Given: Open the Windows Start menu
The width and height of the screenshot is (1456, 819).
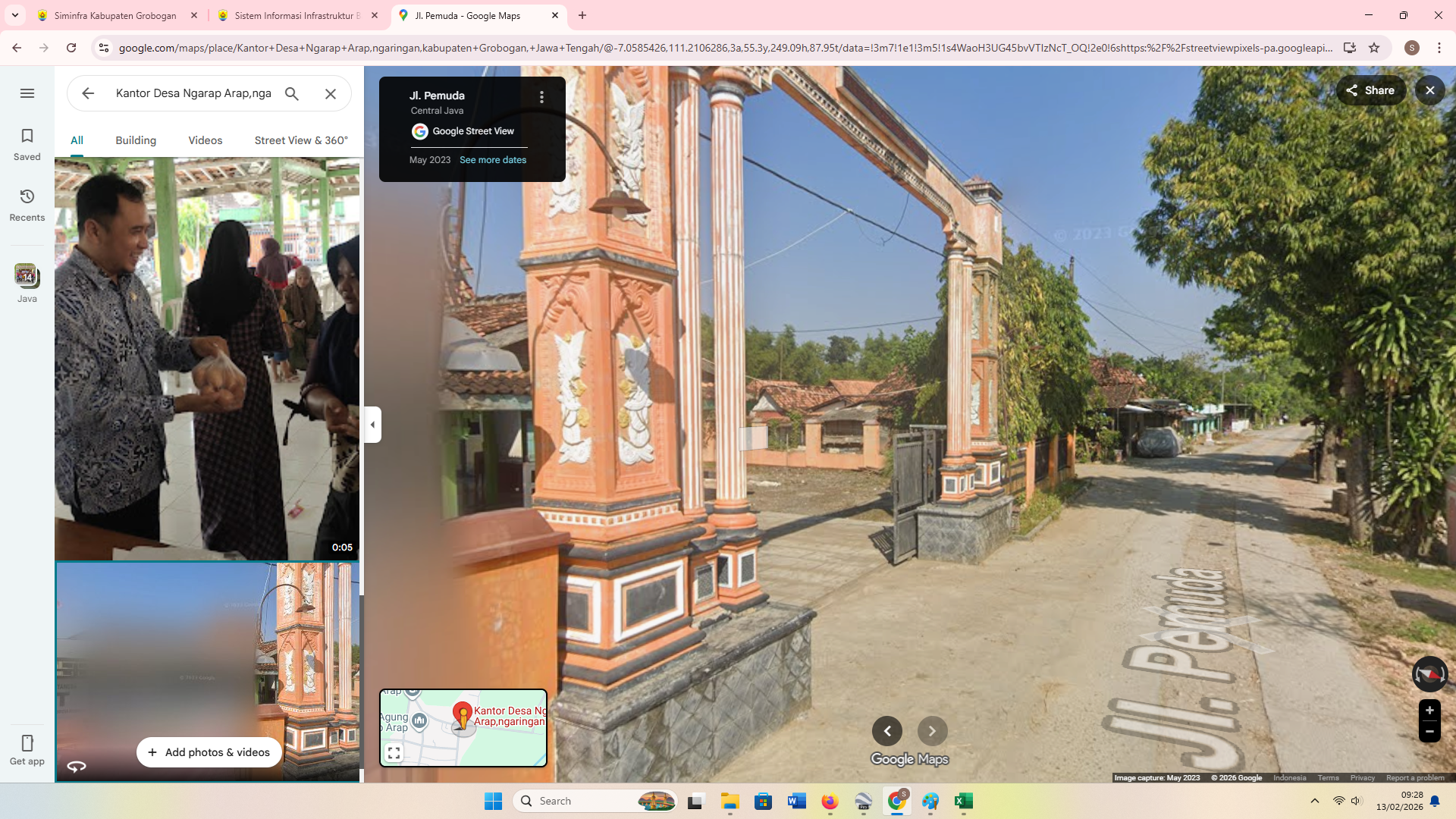Looking at the screenshot, I should pyautogui.click(x=493, y=801).
